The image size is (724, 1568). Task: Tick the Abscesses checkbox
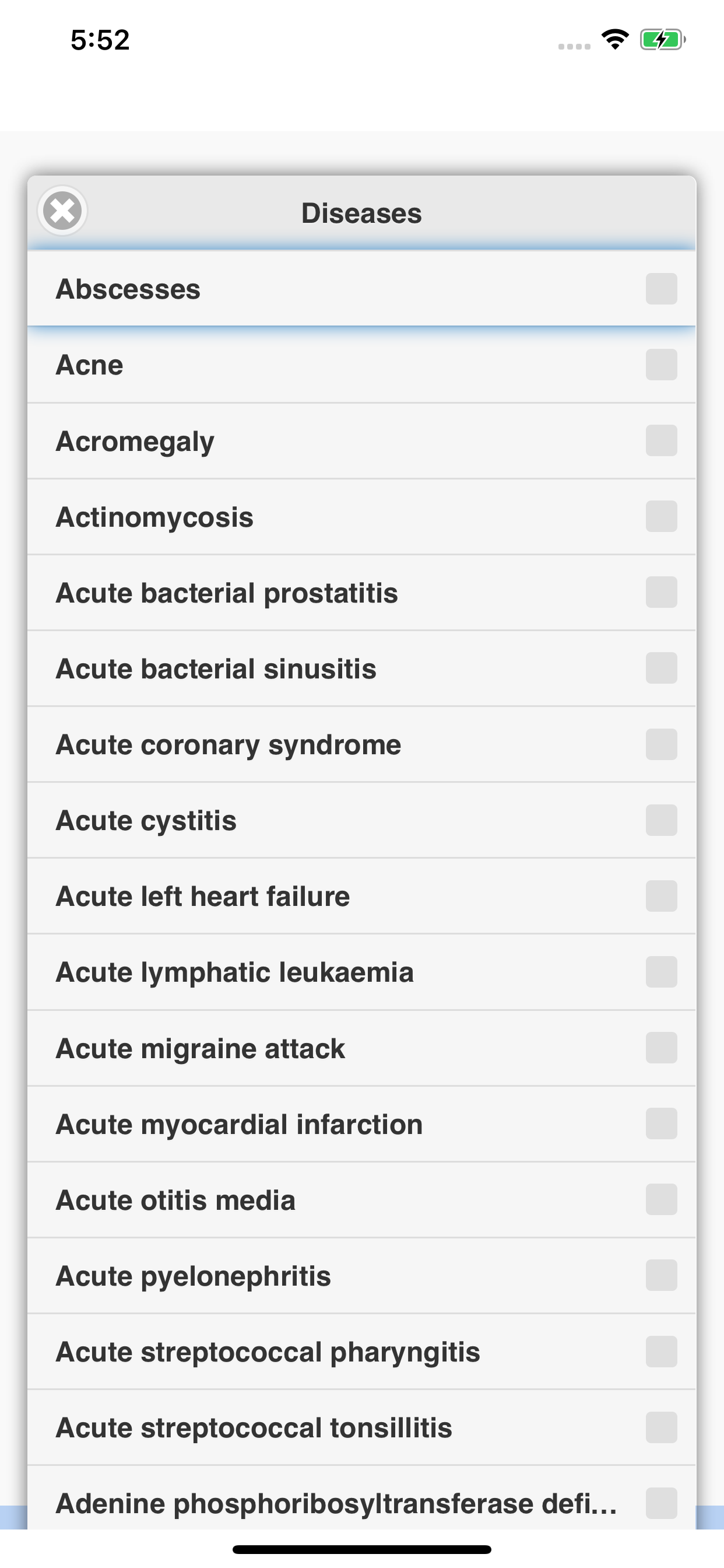coord(661,289)
